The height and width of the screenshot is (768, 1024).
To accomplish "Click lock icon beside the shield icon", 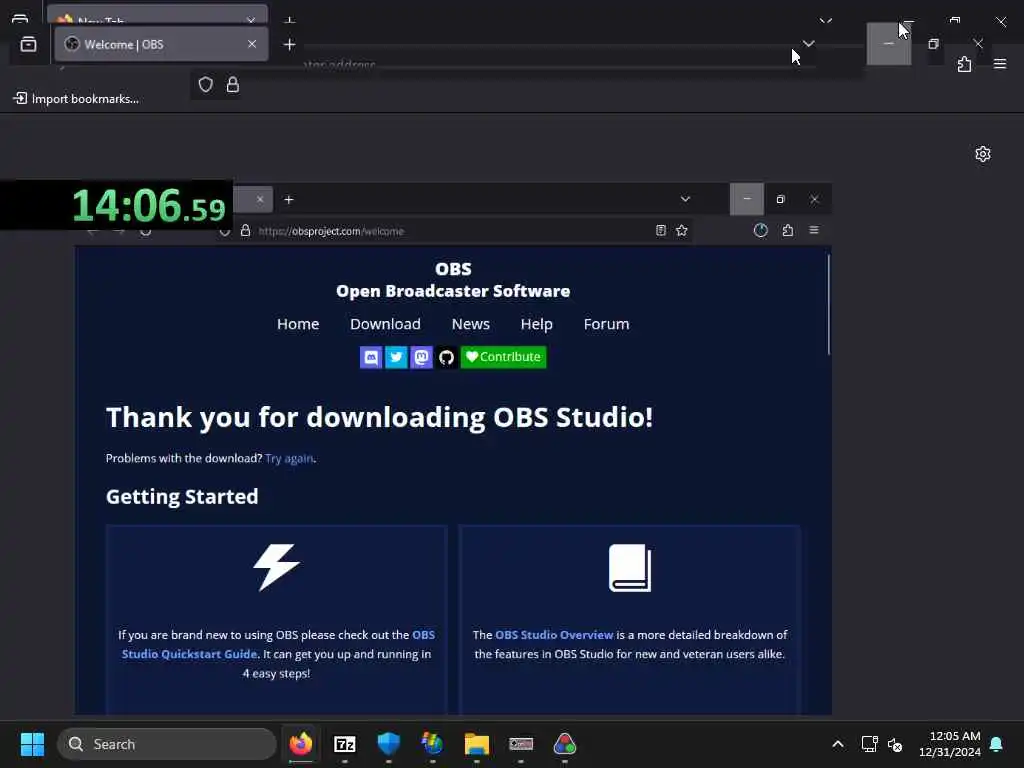I will [x=232, y=85].
